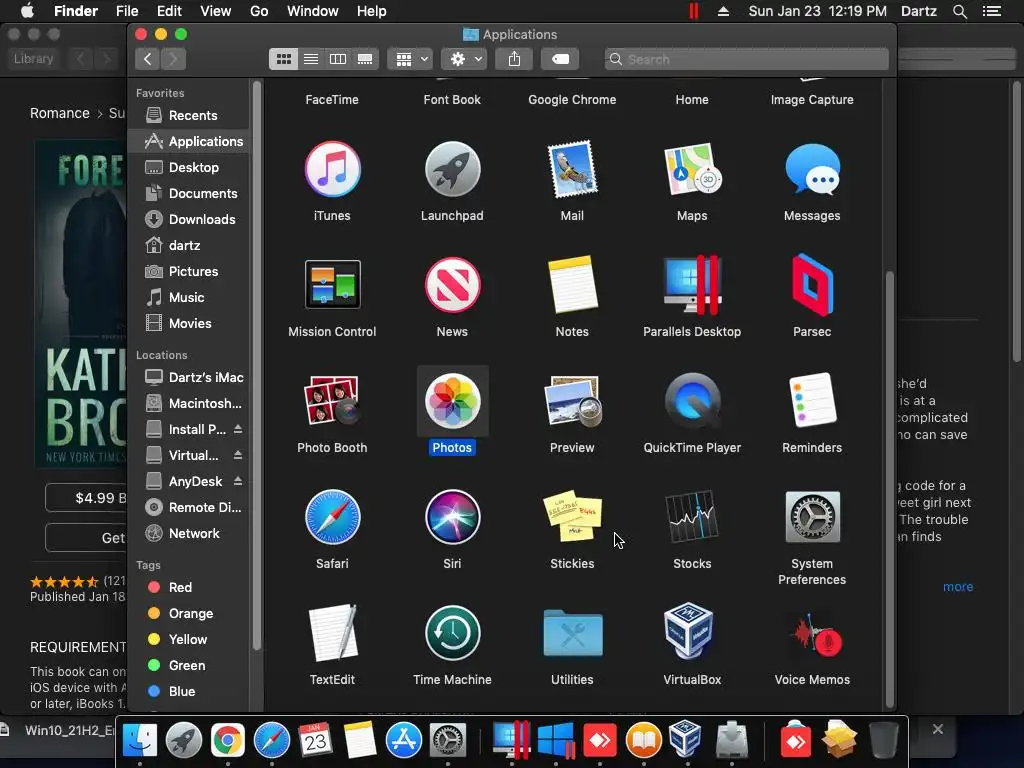Go forward in Finder navigation
Screen dimensions: 1024x768
tap(173, 59)
